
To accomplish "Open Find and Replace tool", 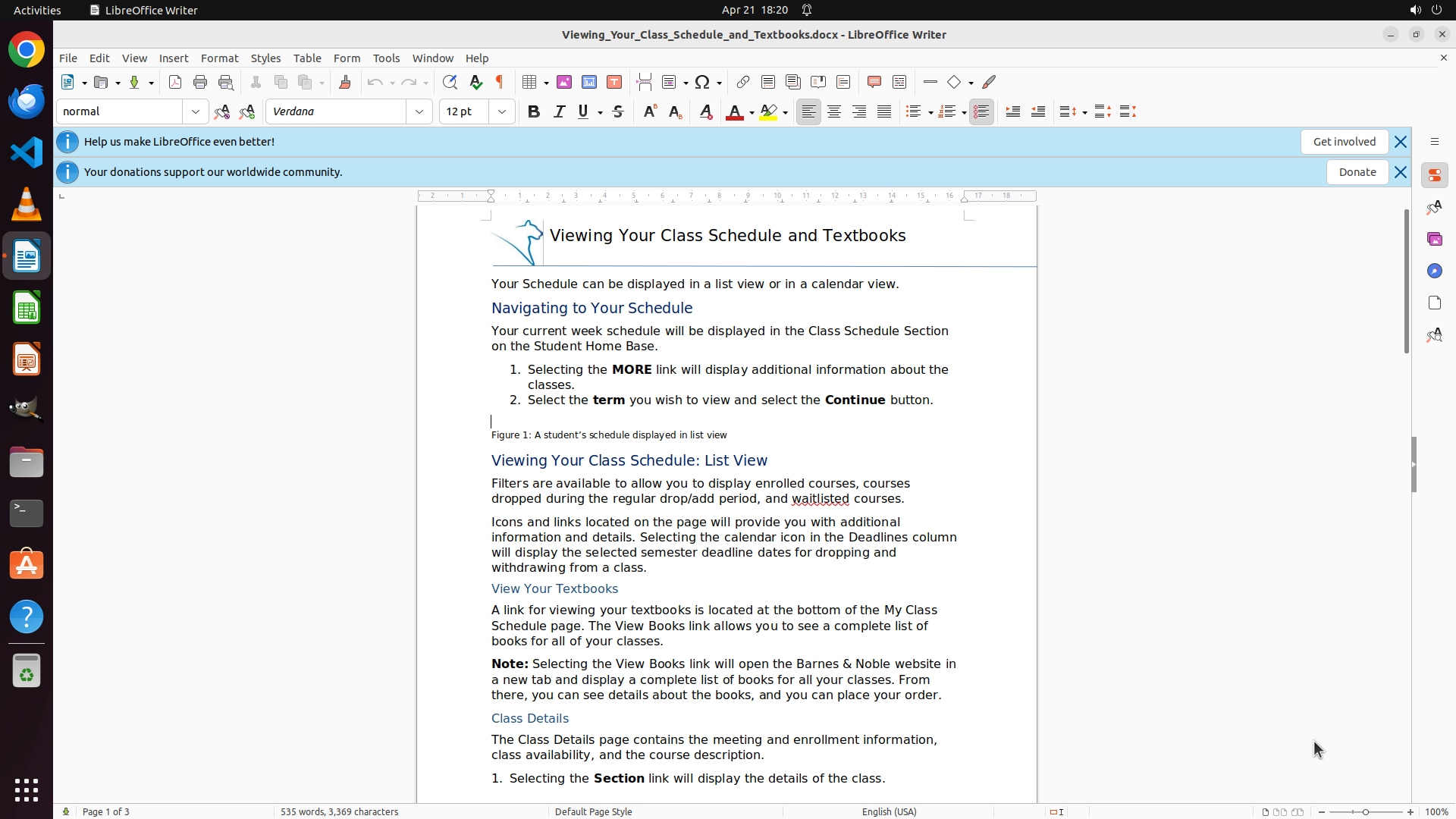I will tap(450, 82).
